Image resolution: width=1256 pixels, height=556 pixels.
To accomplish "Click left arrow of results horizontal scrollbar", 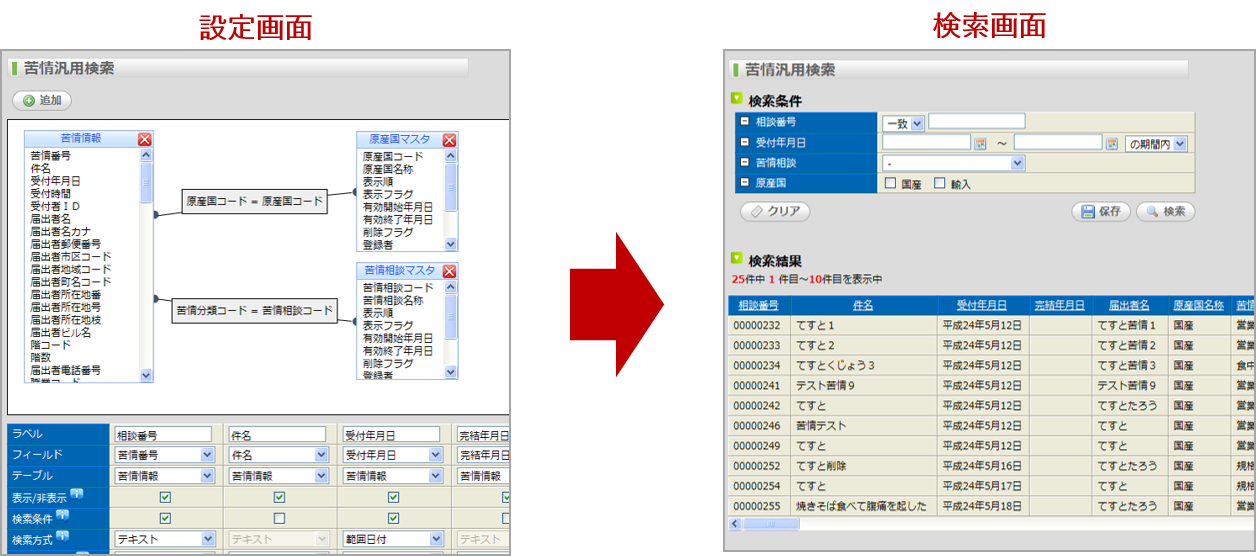I will [x=734, y=523].
